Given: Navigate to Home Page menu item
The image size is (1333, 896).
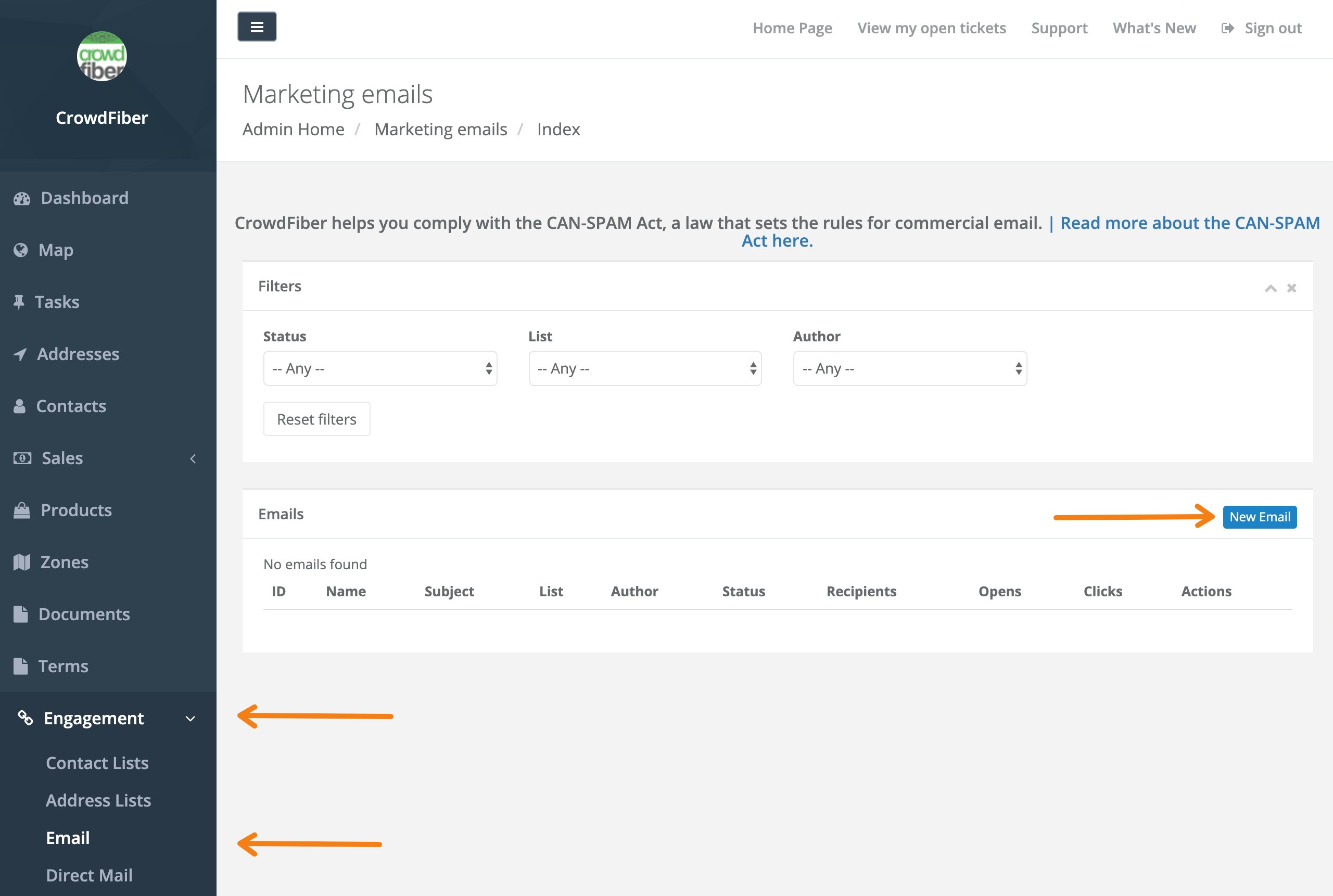Looking at the screenshot, I should pos(792,28).
